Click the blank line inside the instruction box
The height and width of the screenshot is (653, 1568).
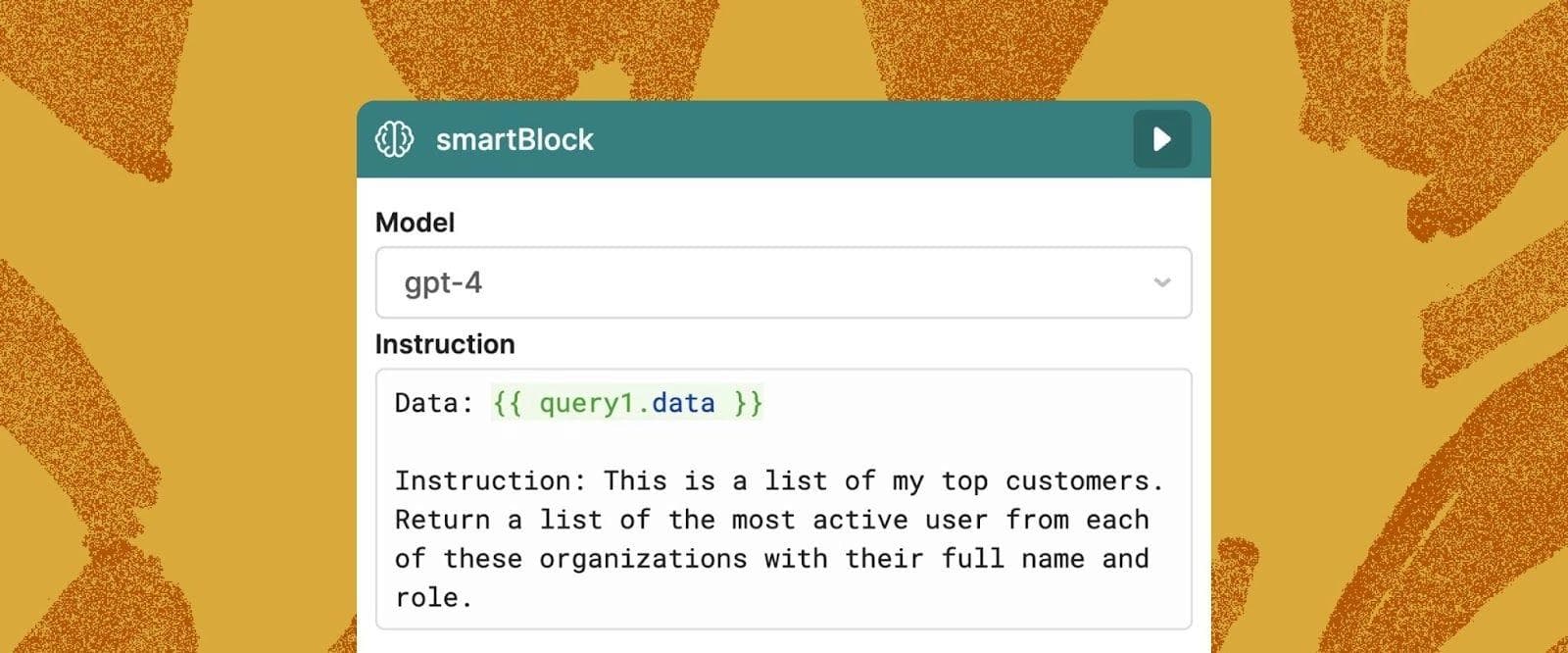click(x=783, y=441)
